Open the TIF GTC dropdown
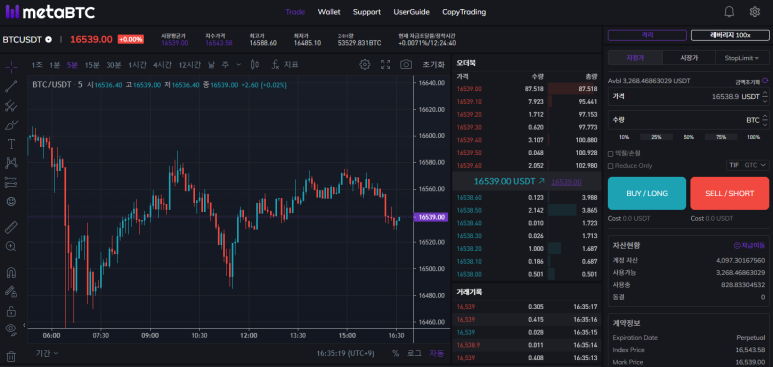773x367 pixels. click(747, 165)
